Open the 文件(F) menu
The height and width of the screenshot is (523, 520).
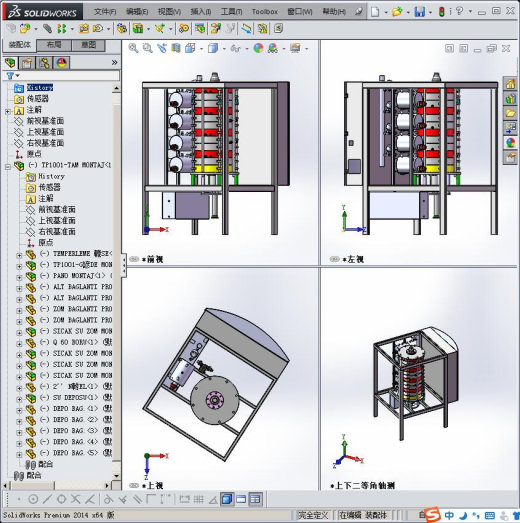pyautogui.click(x=105, y=12)
